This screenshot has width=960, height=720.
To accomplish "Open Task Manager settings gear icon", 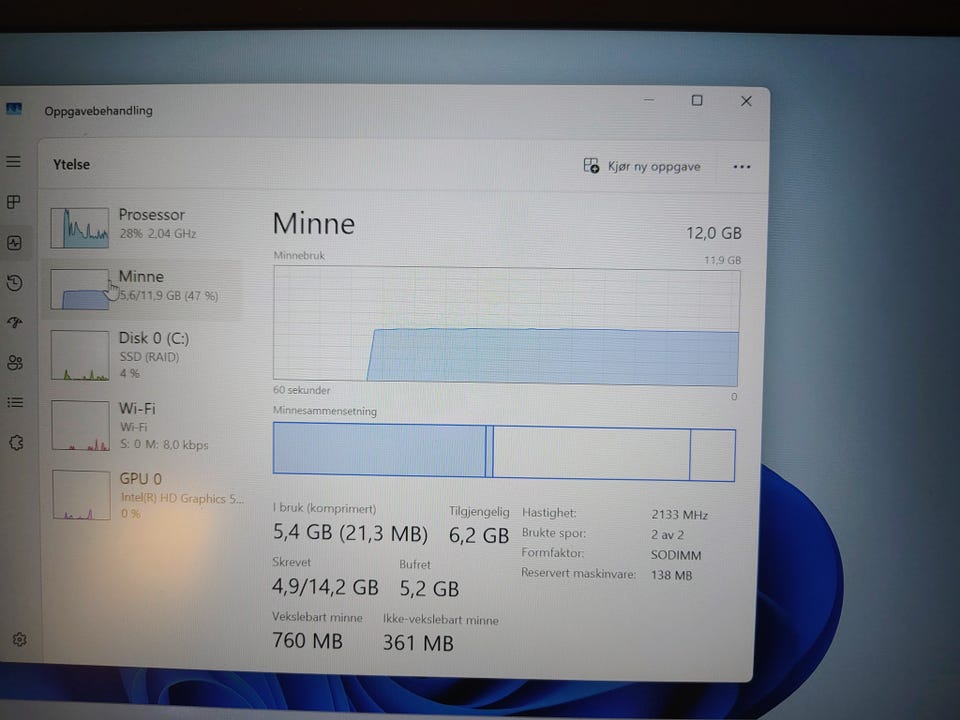I will tap(20, 639).
